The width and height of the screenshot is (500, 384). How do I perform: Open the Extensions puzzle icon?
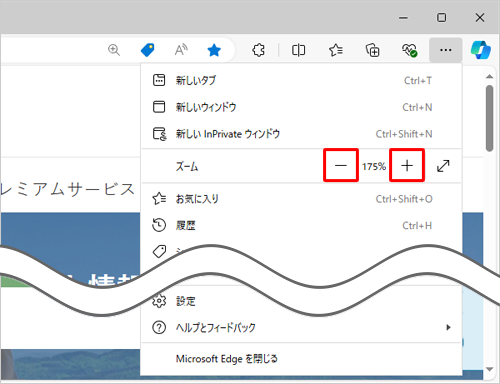pos(259,50)
